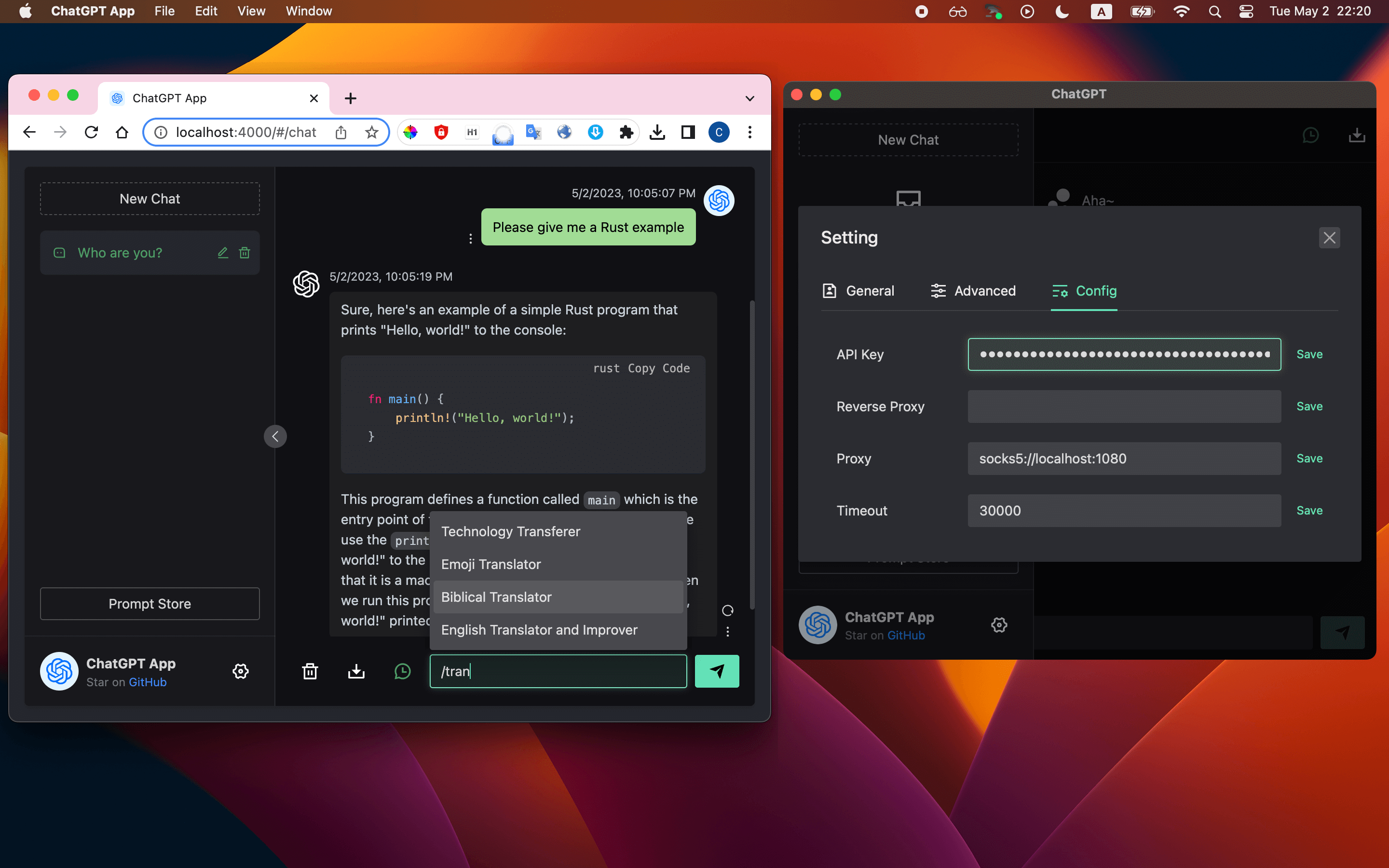
Task: Open settings gear beside ChatGPT App
Action: coord(241,671)
